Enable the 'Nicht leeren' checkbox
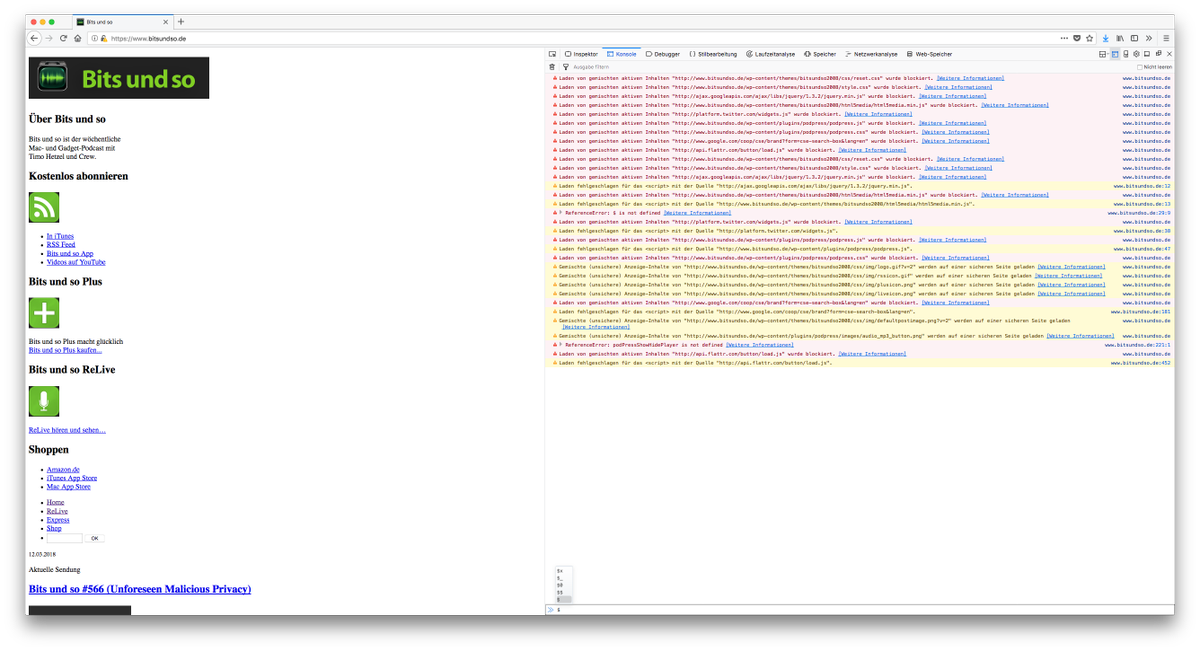Viewport: 1200px width, 651px height. click(x=1140, y=66)
